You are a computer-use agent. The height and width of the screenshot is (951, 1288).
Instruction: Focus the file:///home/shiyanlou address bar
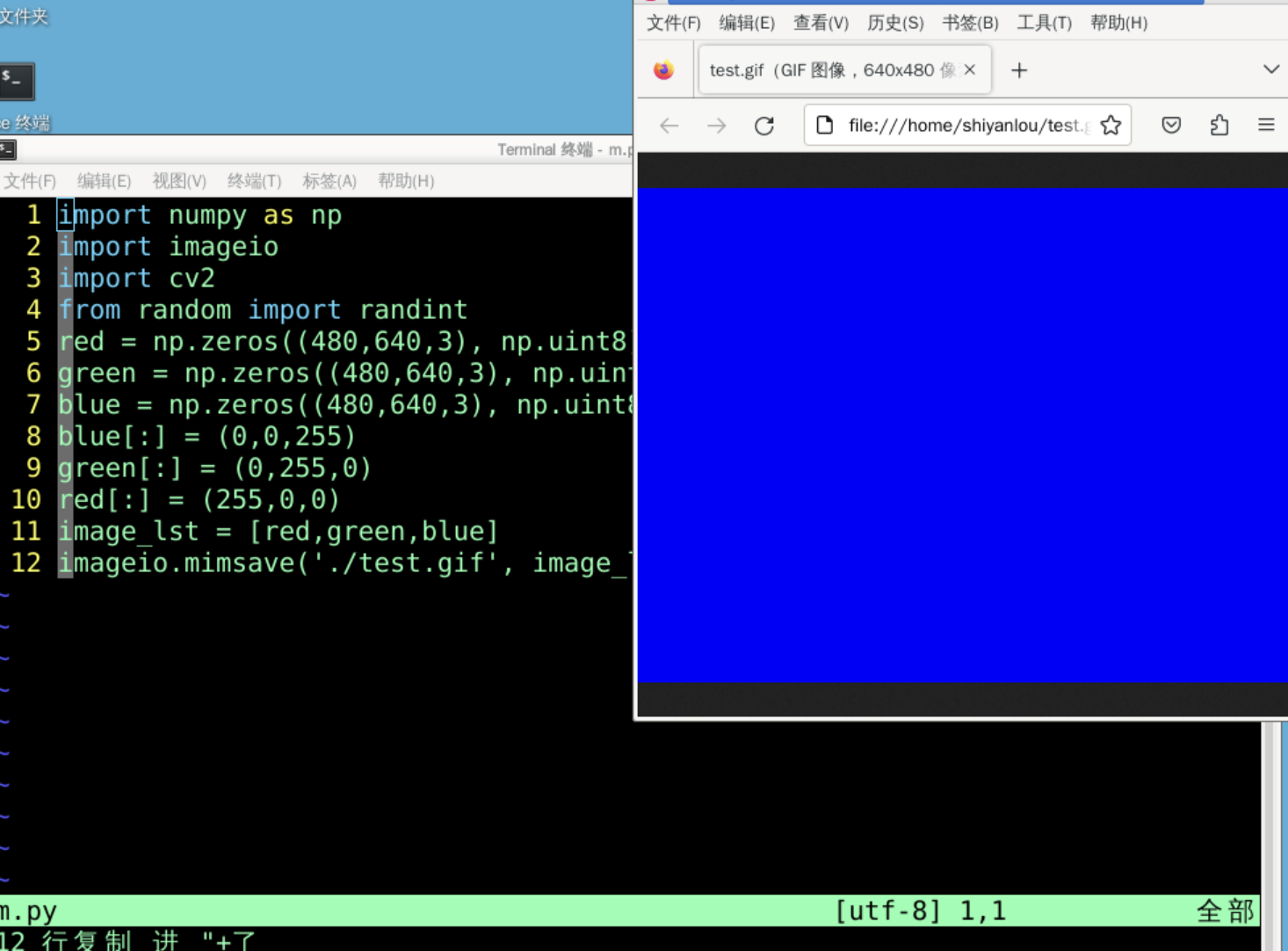(966, 126)
